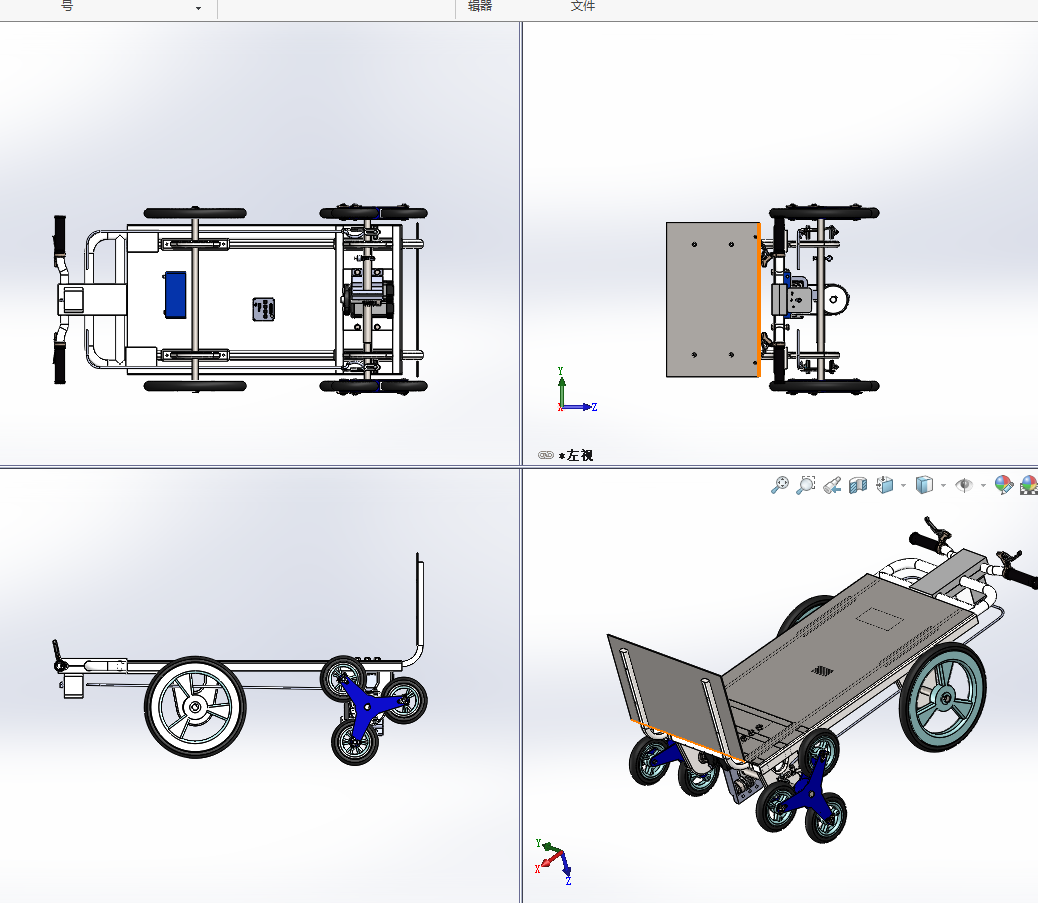Click the coordinate triad in the left view
The height and width of the screenshot is (903, 1038).
tap(577, 391)
